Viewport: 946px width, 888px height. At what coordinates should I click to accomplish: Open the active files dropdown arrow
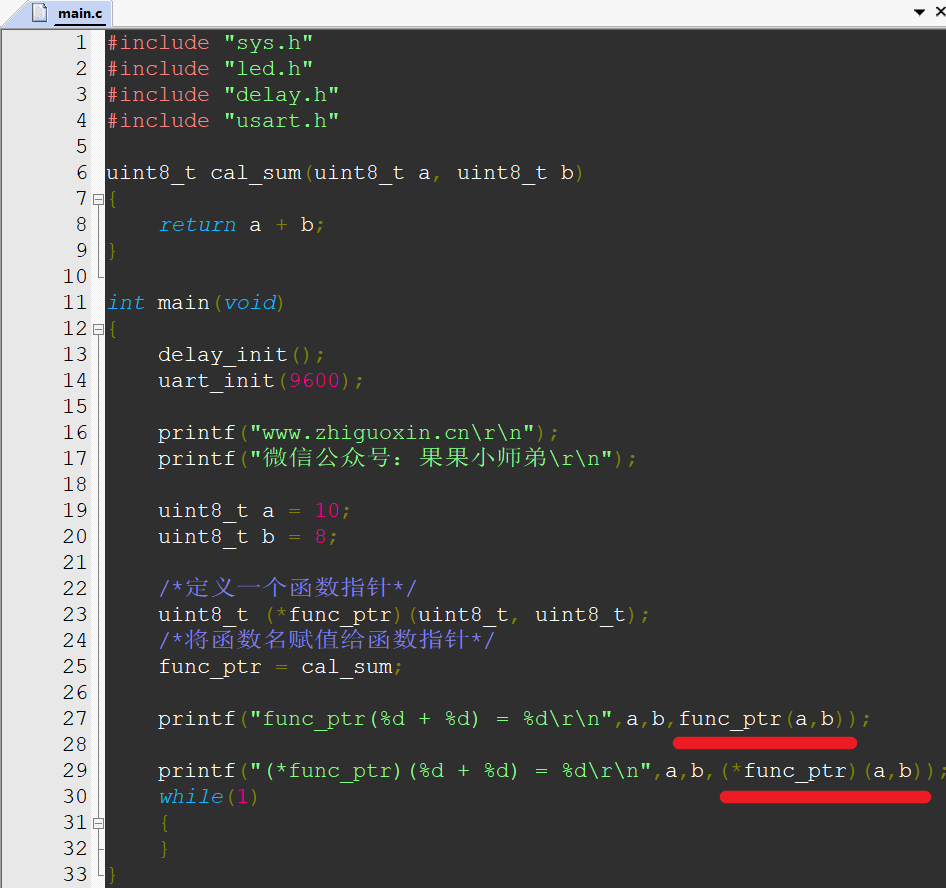click(919, 12)
